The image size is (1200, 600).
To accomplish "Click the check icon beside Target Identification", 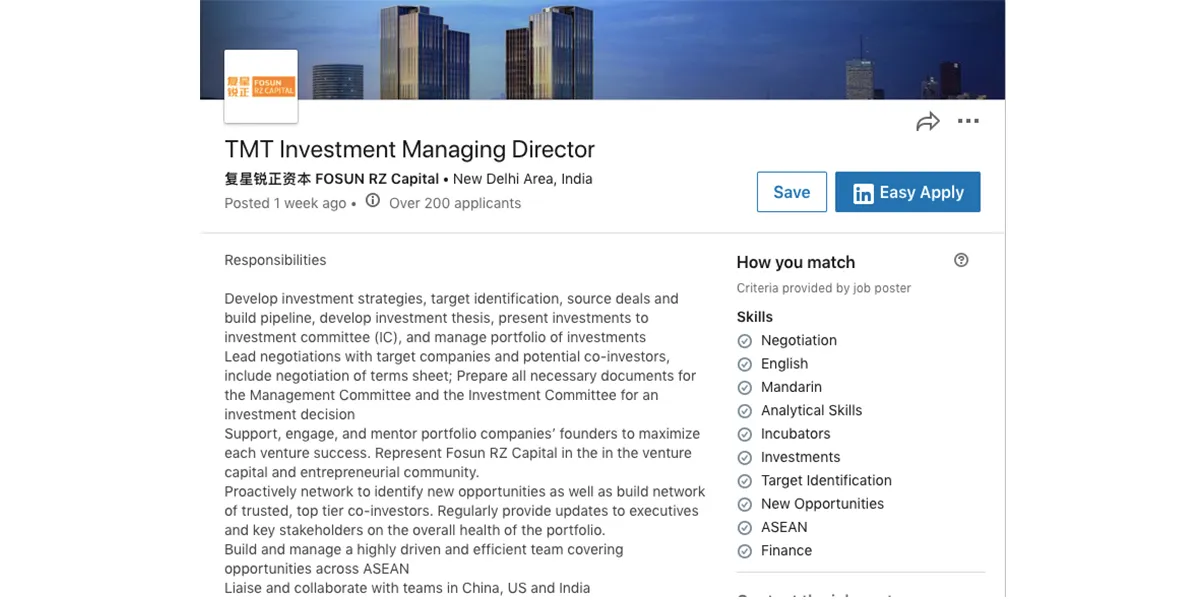I will coord(745,481).
